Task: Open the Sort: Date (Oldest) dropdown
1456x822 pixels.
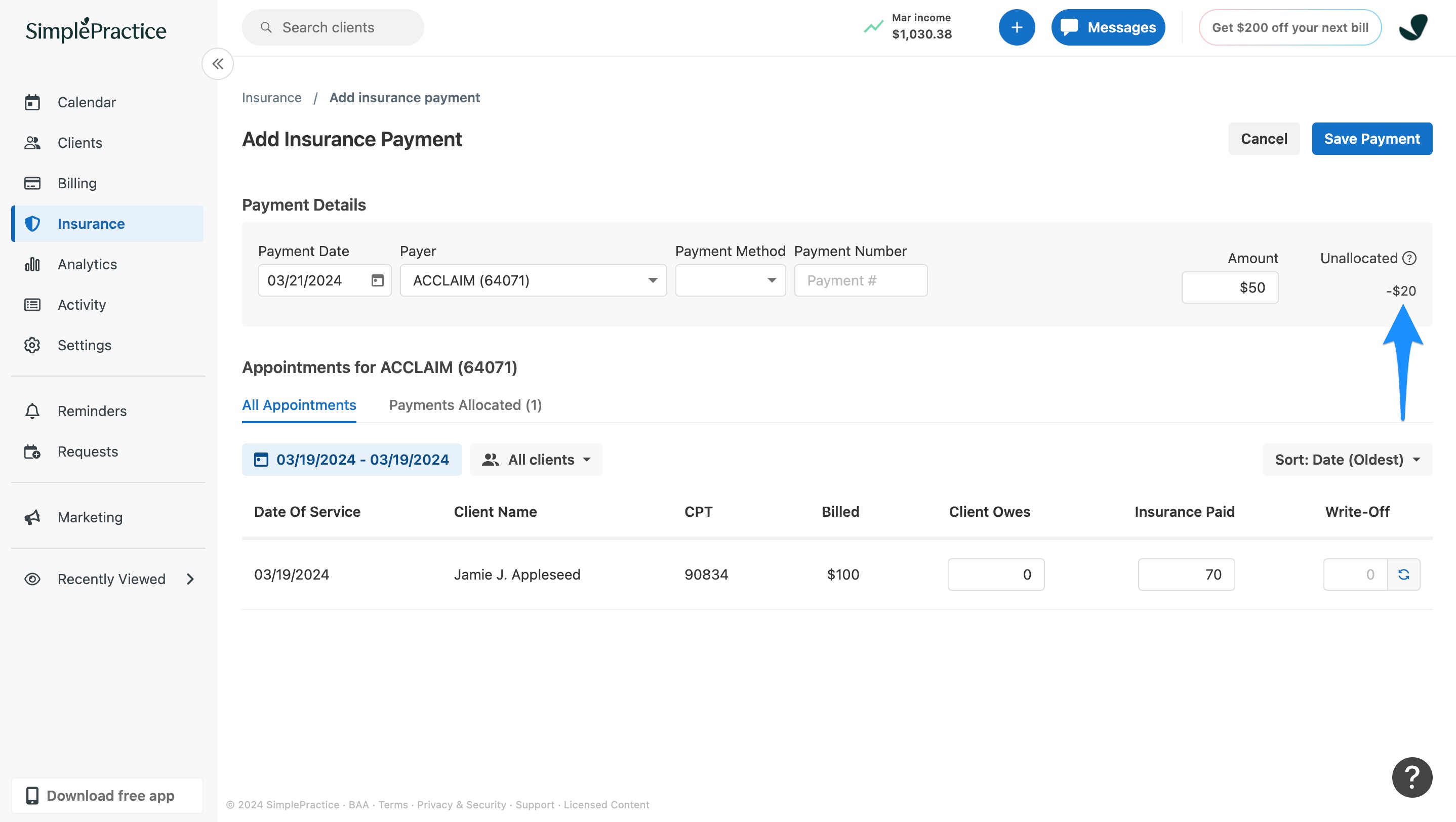Action: click(x=1347, y=459)
